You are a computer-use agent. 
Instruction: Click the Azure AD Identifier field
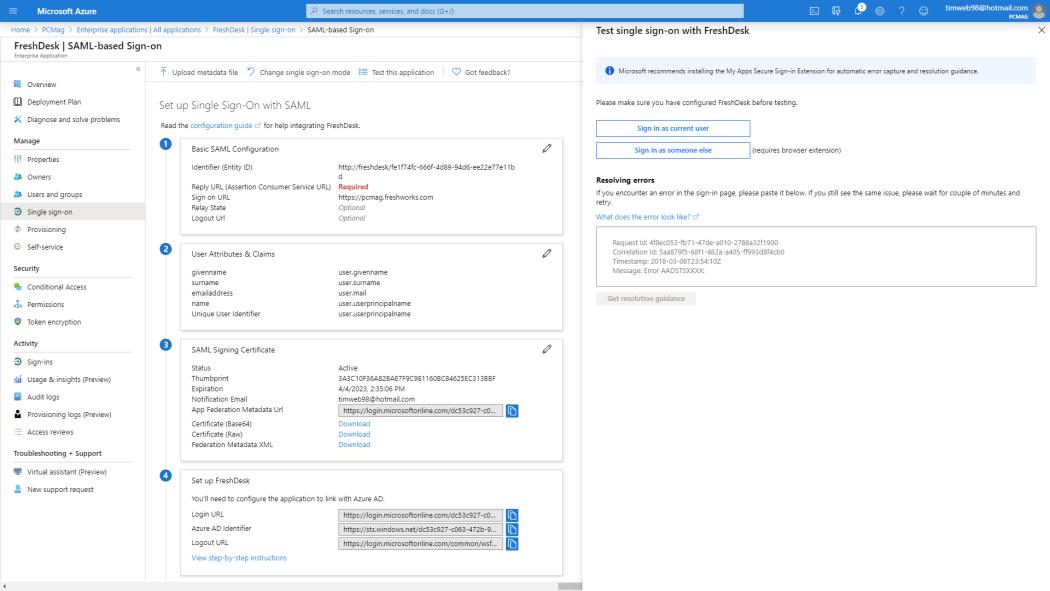(420, 529)
